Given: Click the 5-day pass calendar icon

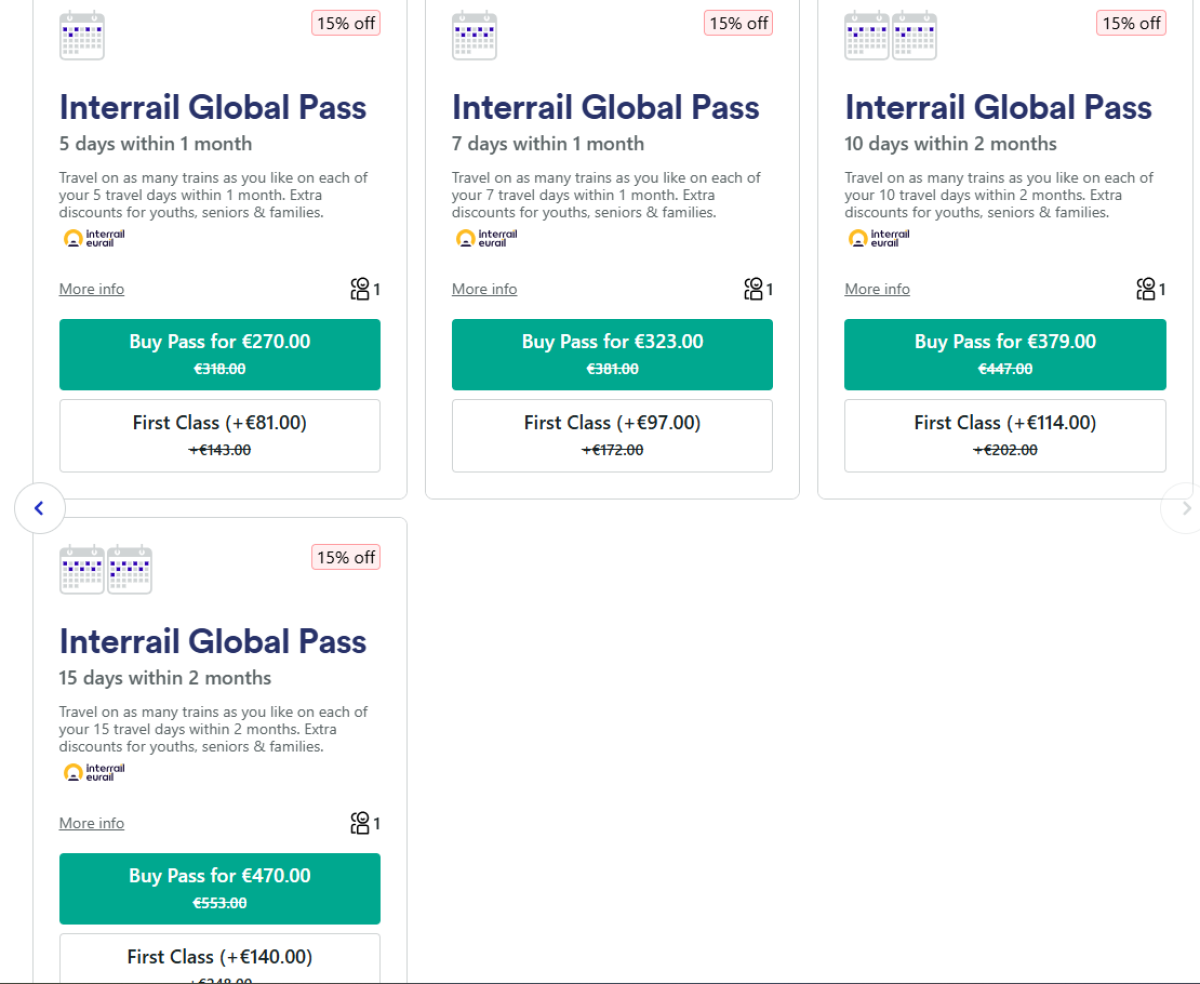Looking at the screenshot, I should 82,35.
